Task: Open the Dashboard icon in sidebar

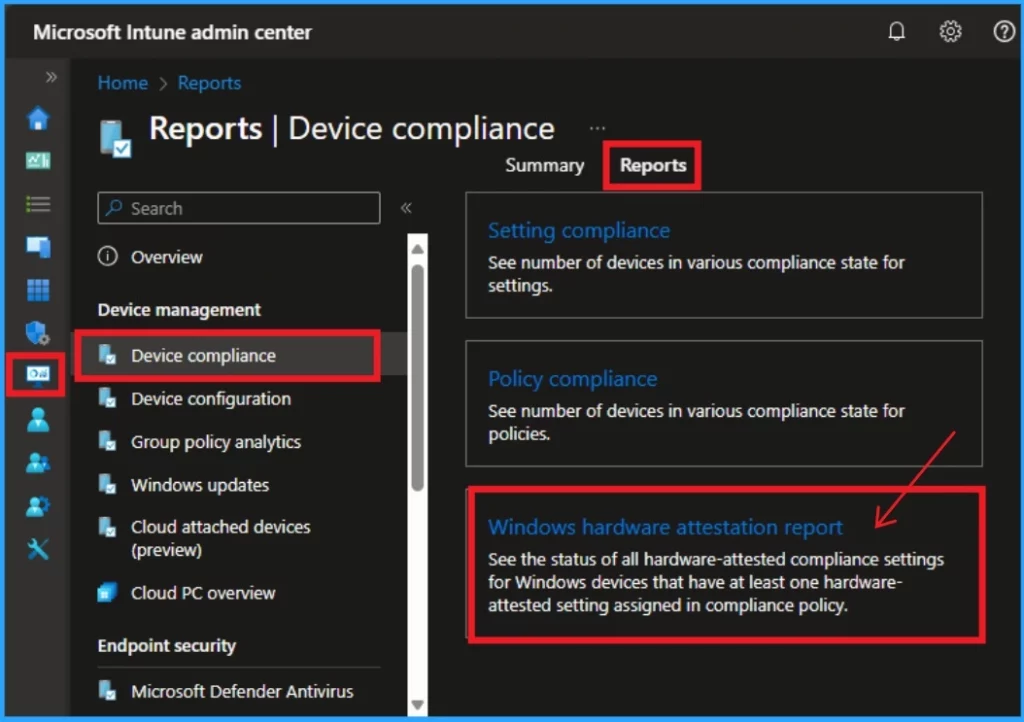Action: pos(38,161)
